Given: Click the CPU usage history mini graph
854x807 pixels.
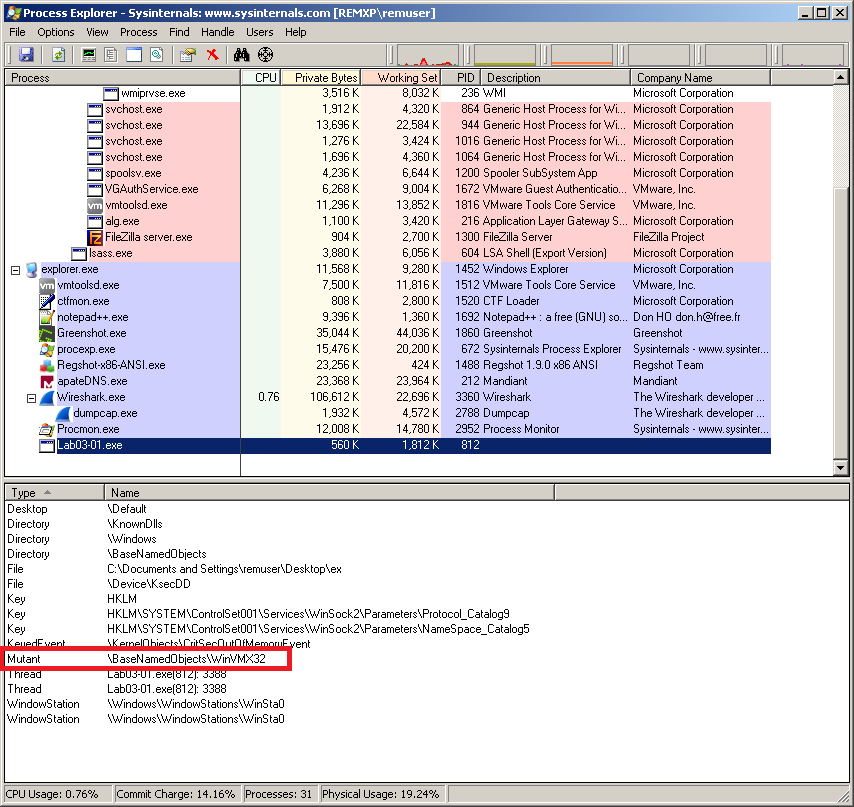Looking at the screenshot, I should pos(427,55).
